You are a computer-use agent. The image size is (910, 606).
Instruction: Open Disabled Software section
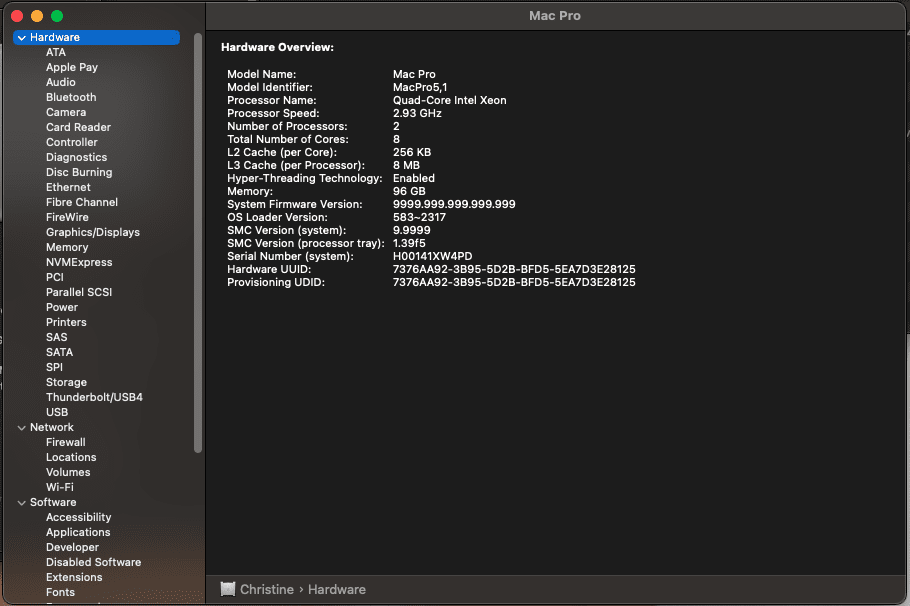pyautogui.click(x=93, y=562)
